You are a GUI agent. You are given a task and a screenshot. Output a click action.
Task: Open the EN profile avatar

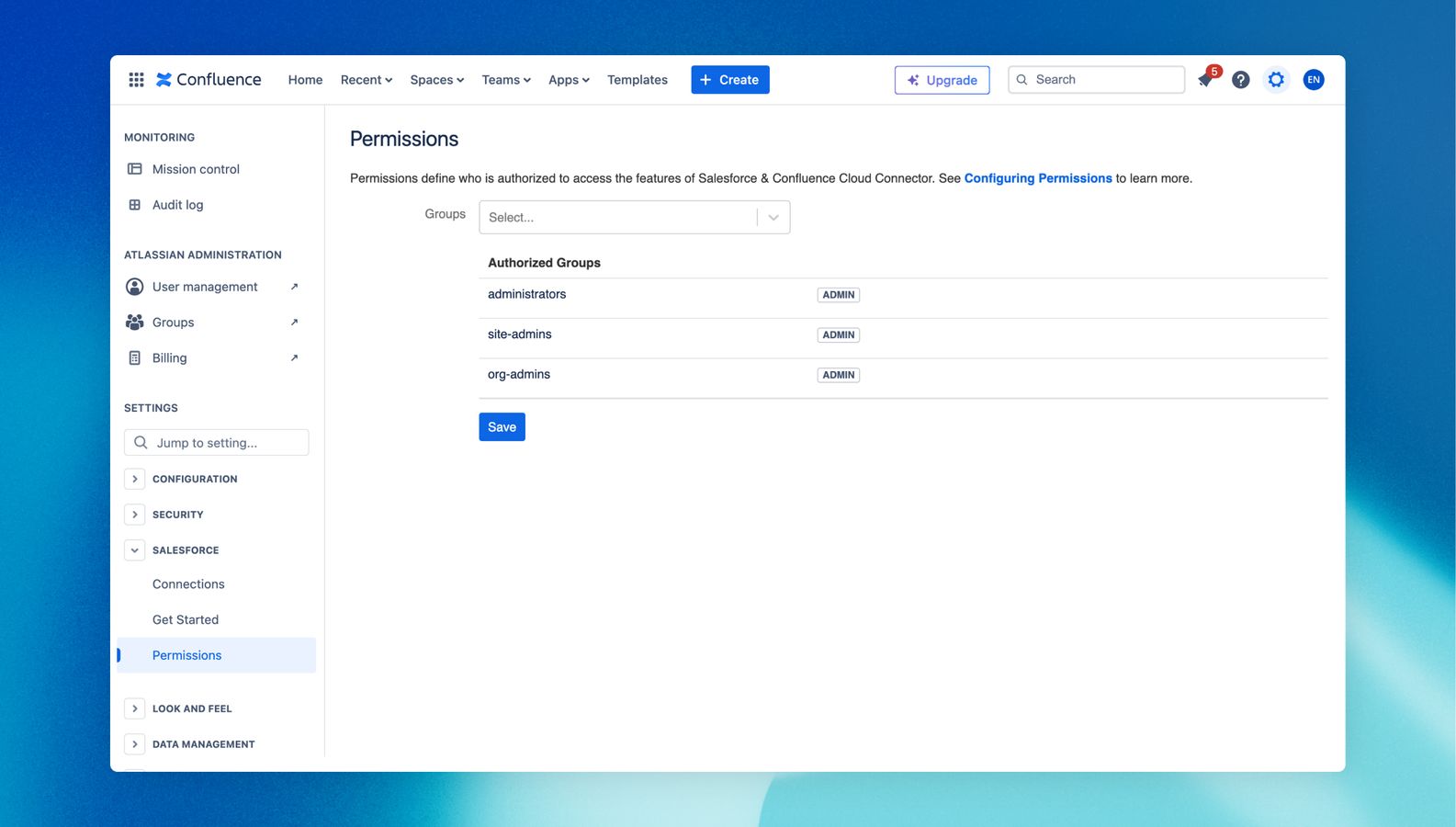pos(1314,80)
